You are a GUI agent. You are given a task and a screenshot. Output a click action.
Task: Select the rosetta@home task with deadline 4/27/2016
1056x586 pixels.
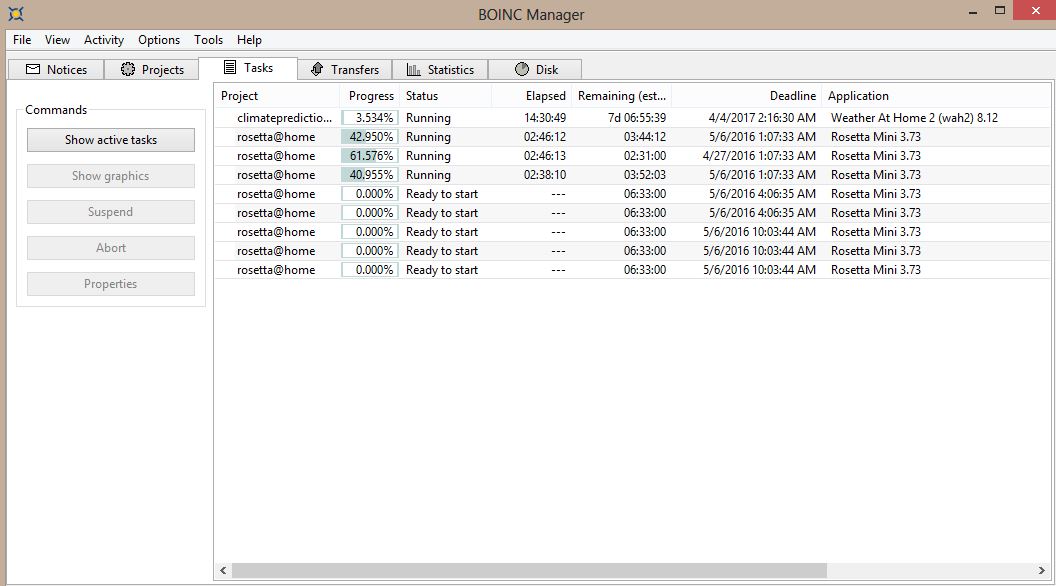click(x=632, y=156)
